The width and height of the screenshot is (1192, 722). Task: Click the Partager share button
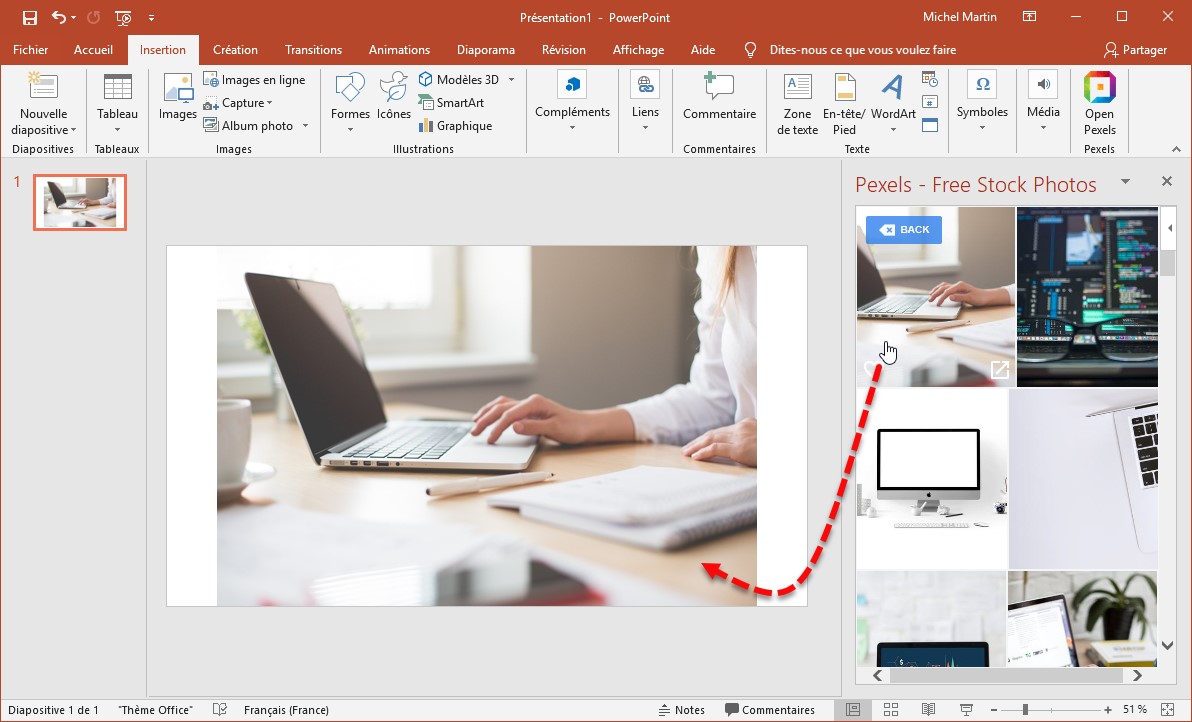[x=1135, y=50]
